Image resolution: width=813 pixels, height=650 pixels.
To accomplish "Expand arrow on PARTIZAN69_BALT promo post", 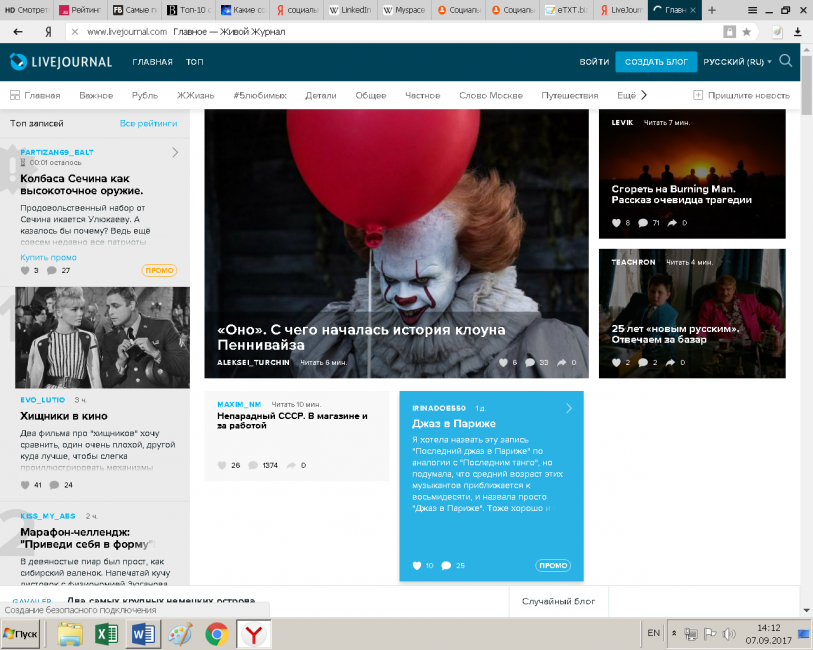I will pyautogui.click(x=175, y=152).
